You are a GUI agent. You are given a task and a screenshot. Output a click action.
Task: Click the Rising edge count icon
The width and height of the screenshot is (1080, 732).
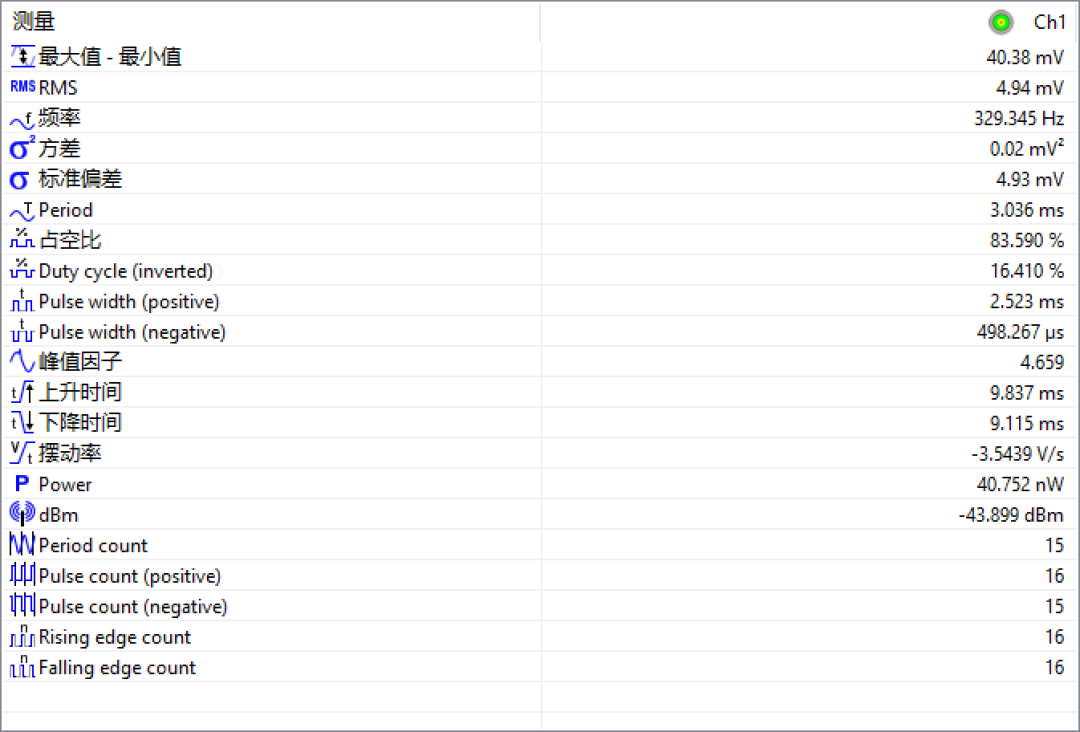(x=22, y=636)
